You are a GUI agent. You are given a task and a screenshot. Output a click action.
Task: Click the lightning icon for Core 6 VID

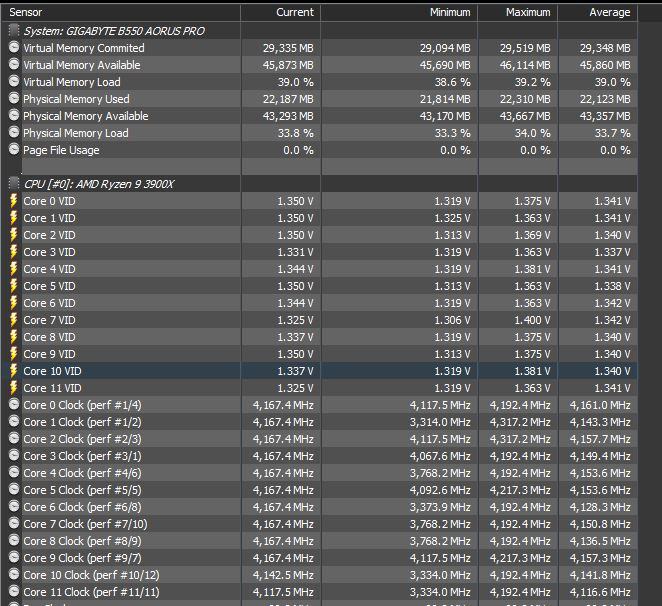[x=14, y=302]
